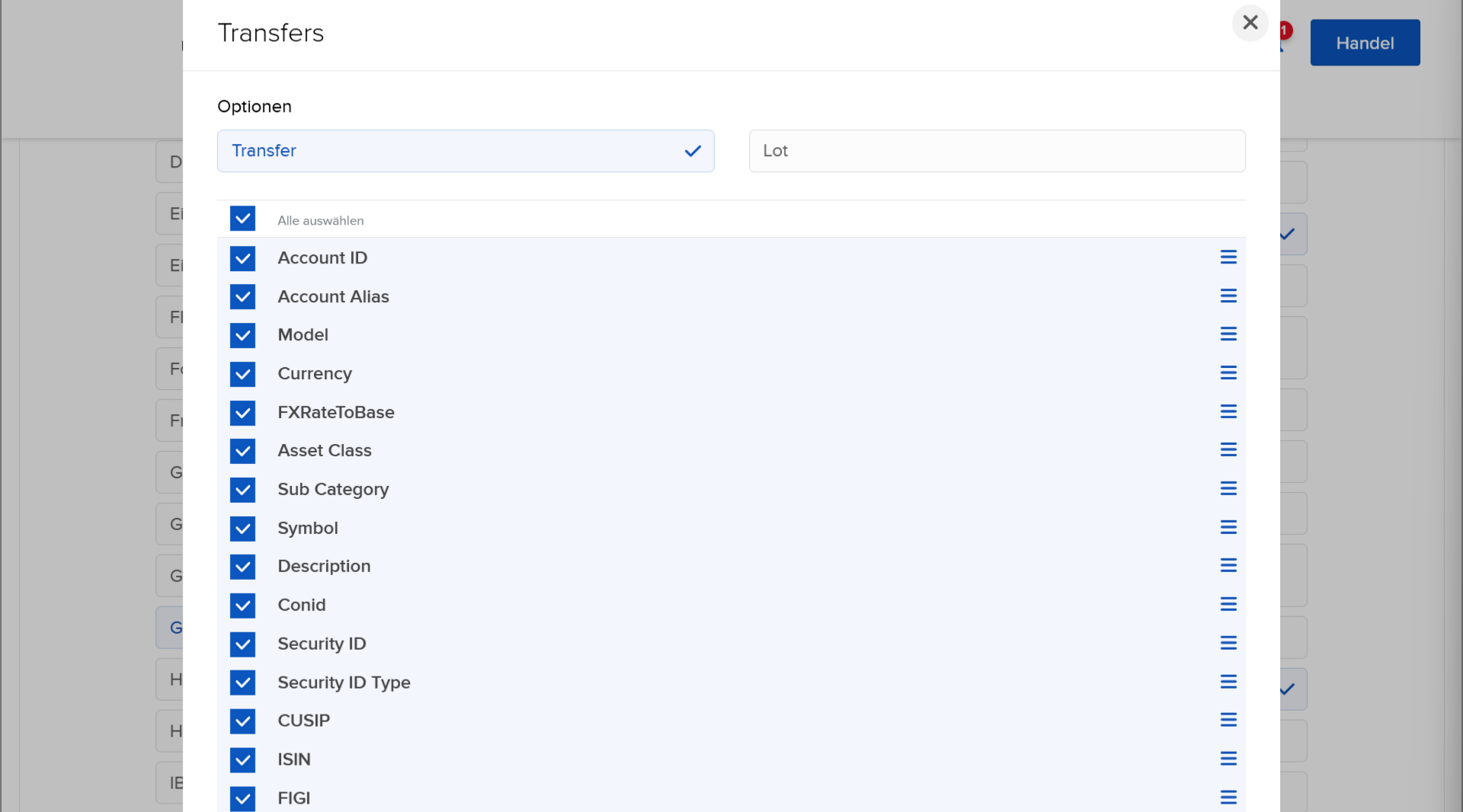The width and height of the screenshot is (1463, 812).
Task: Click the Account Alias field label
Action: [x=333, y=297]
